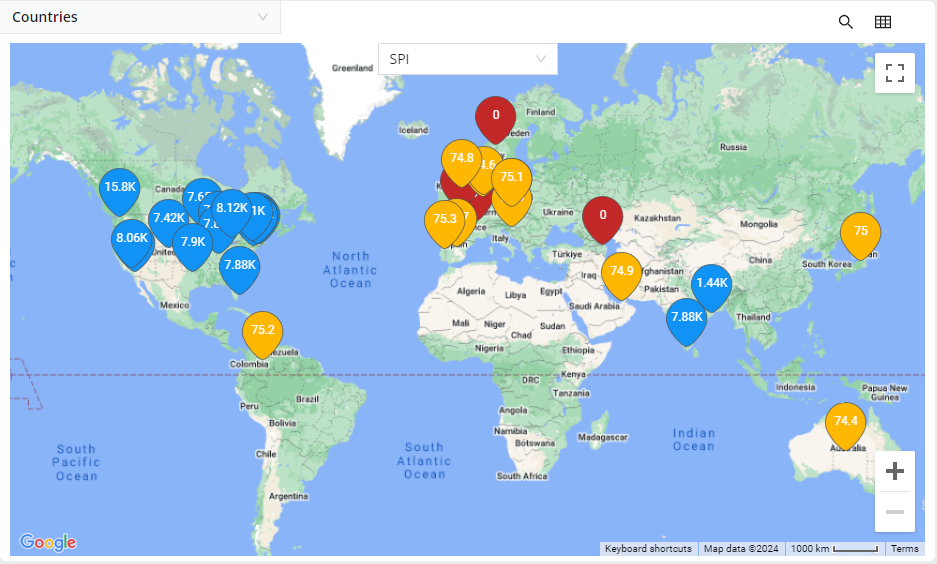
Task: Click the Russia map label
Action: pos(733,147)
